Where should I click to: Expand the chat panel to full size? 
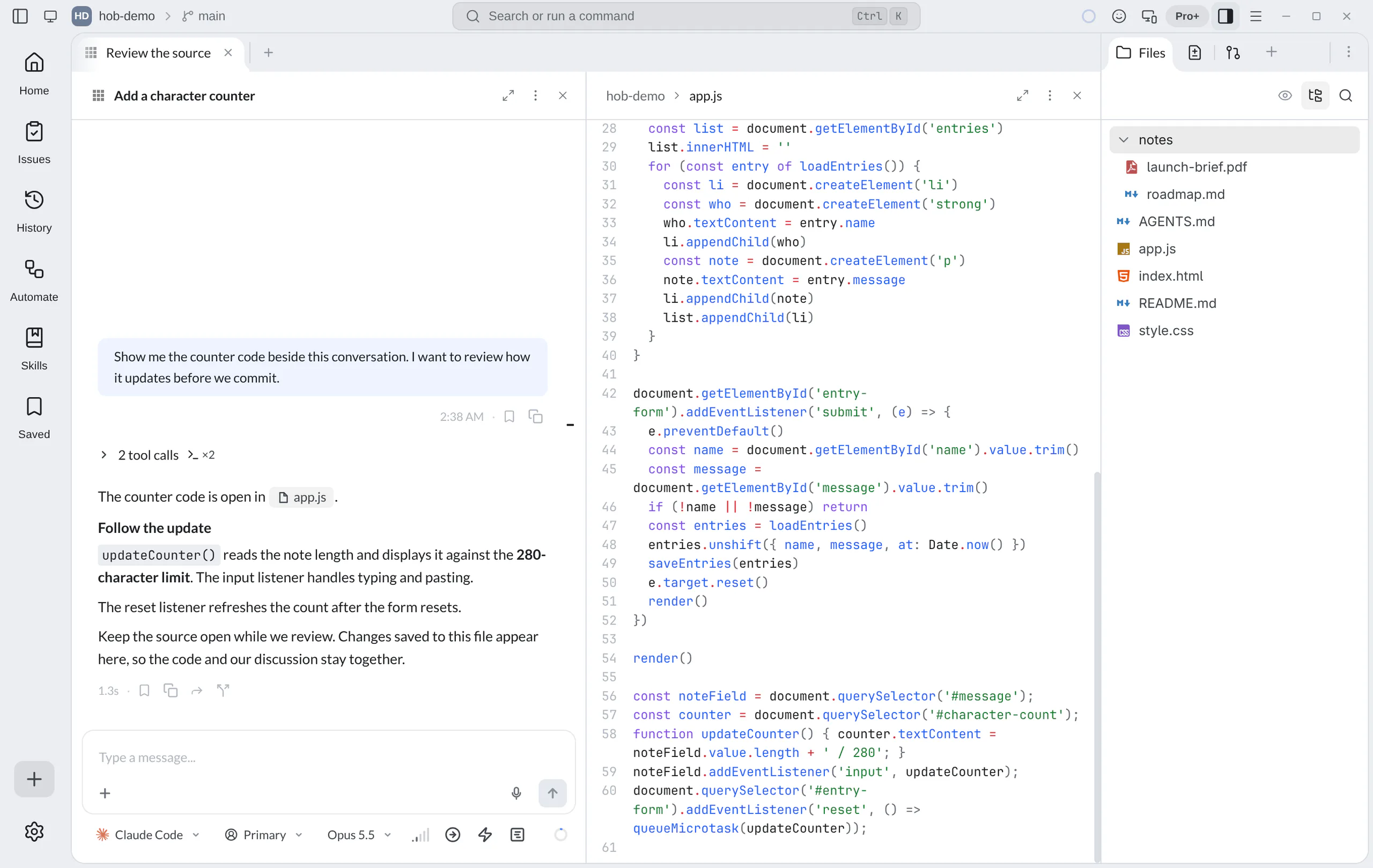(508, 95)
